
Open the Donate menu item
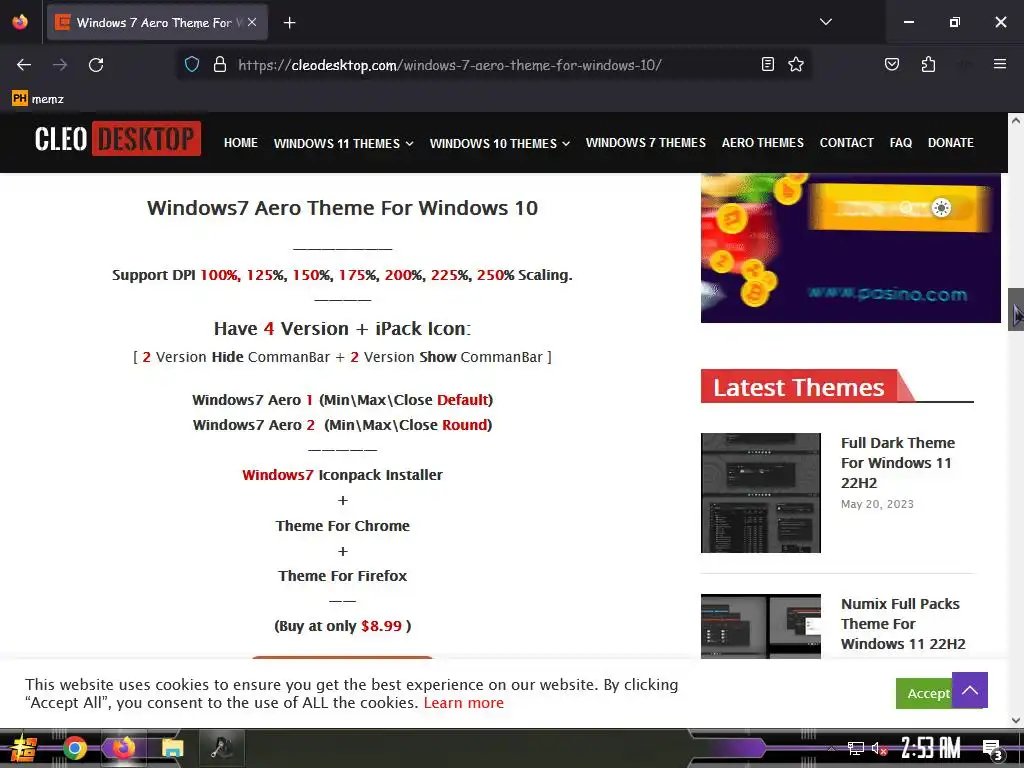(950, 142)
